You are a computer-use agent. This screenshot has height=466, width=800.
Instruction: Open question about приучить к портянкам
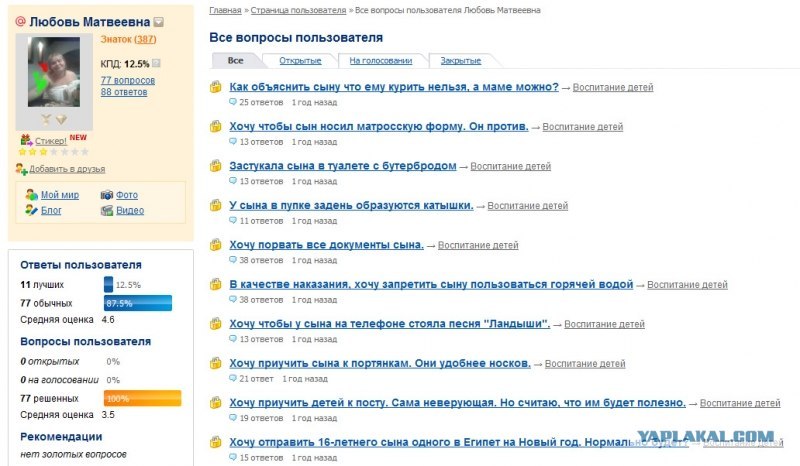coord(380,363)
